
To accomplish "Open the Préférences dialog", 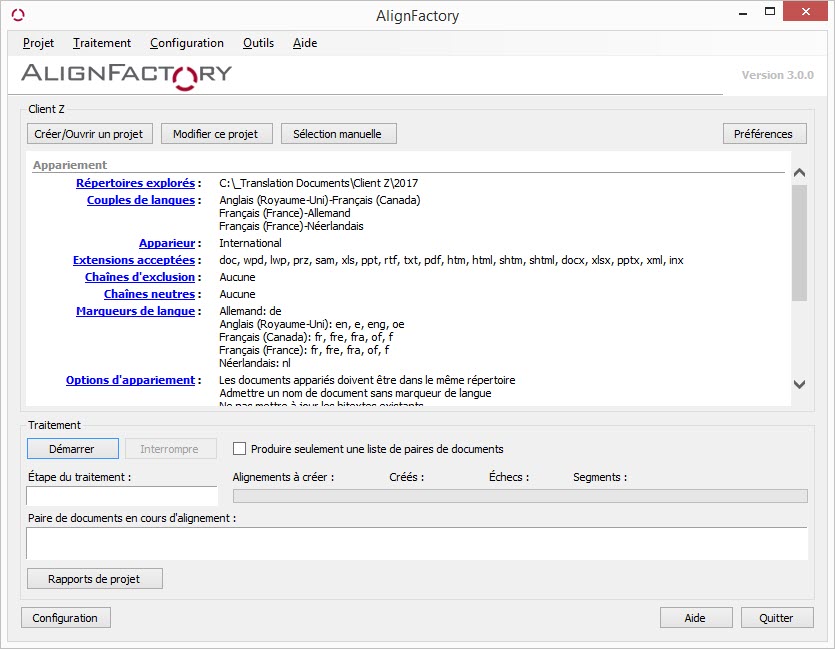I will pyautogui.click(x=763, y=133).
